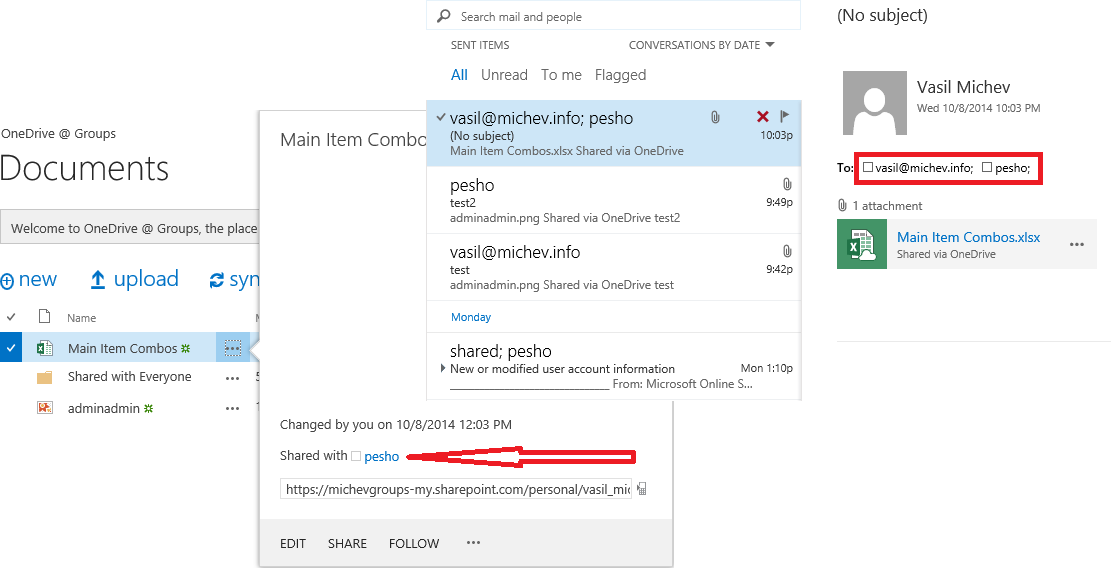The width and height of the screenshot is (1111, 568).
Task: Click the image icon for adminadmin
Action: point(45,407)
